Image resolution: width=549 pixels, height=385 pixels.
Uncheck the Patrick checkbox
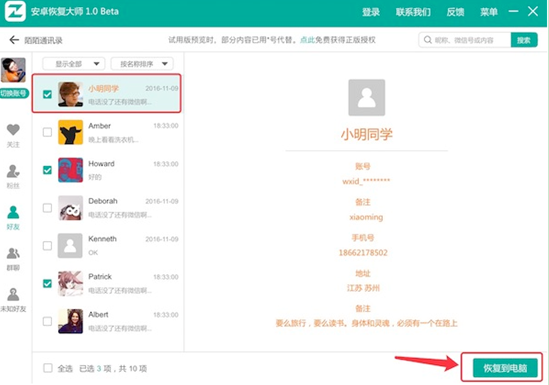pos(47,284)
